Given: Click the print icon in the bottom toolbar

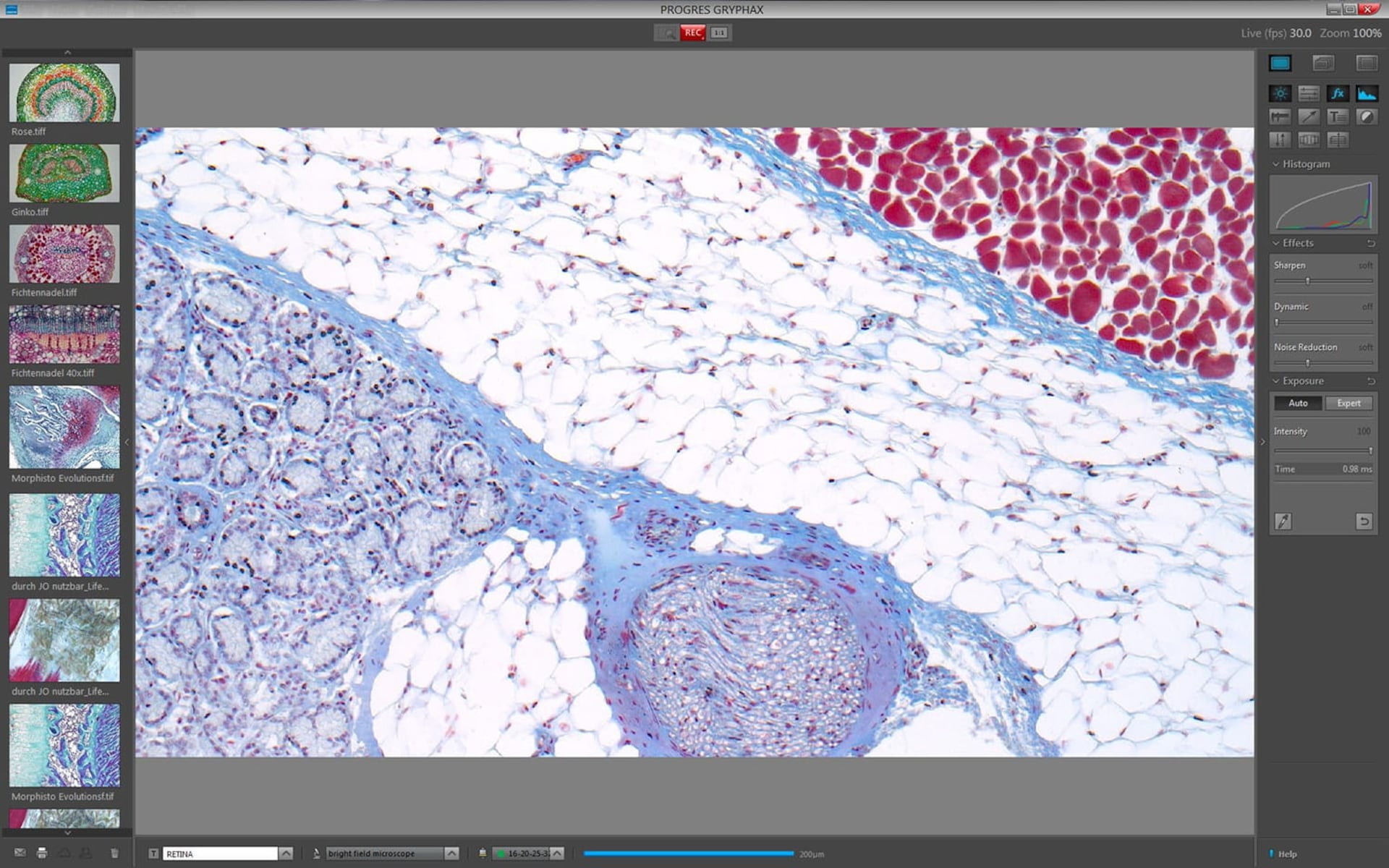Looking at the screenshot, I should pos(41,853).
